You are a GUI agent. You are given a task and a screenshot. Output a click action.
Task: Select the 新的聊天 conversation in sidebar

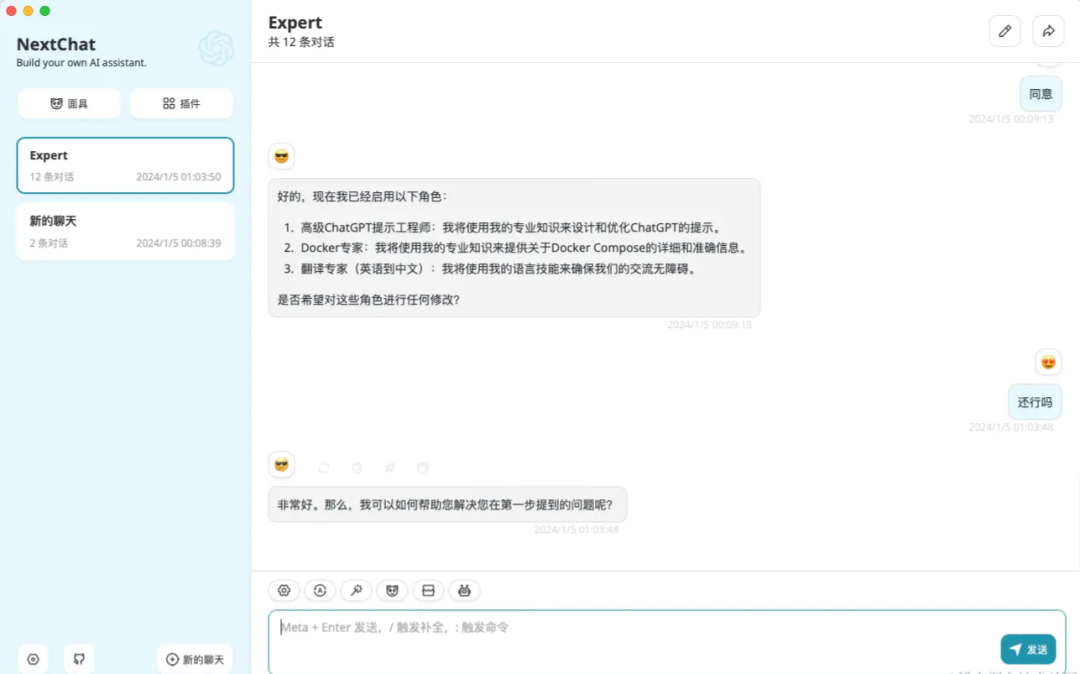click(x=125, y=231)
